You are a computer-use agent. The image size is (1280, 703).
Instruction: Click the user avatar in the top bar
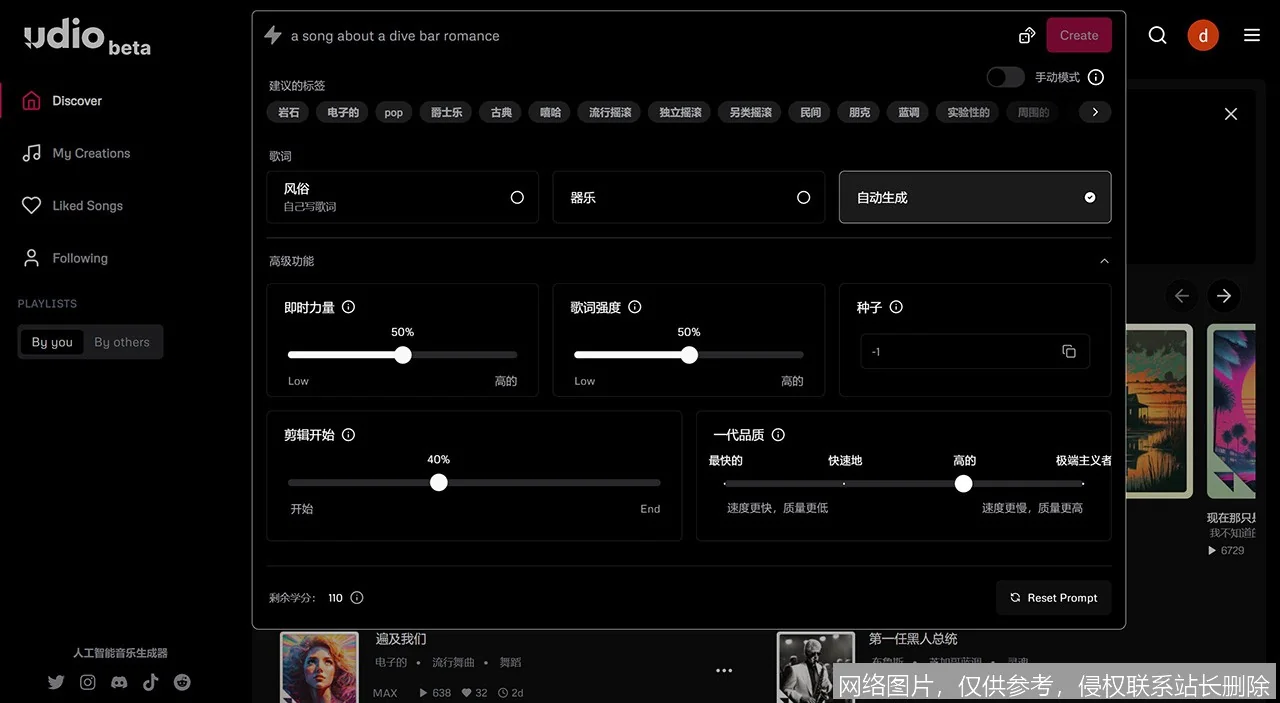click(x=1203, y=35)
